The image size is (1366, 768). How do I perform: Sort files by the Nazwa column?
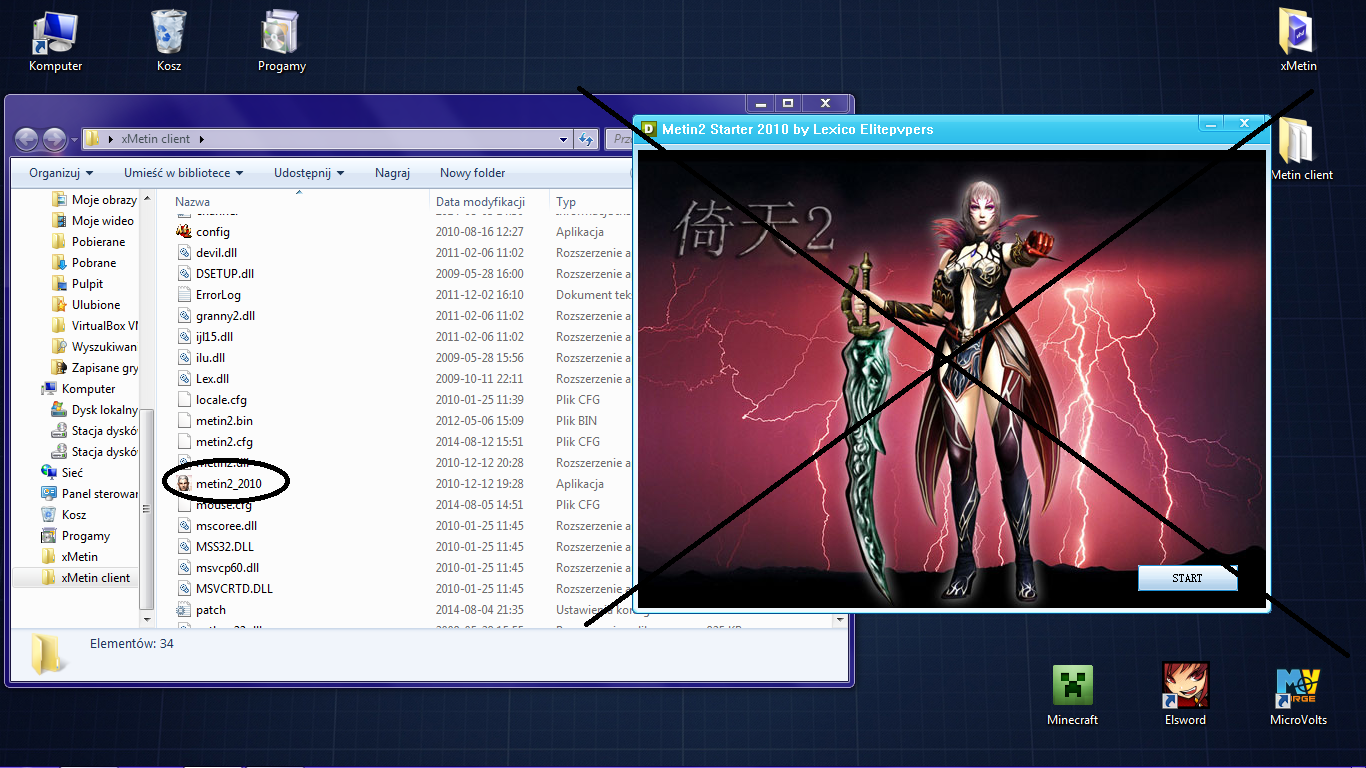(x=192, y=202)
